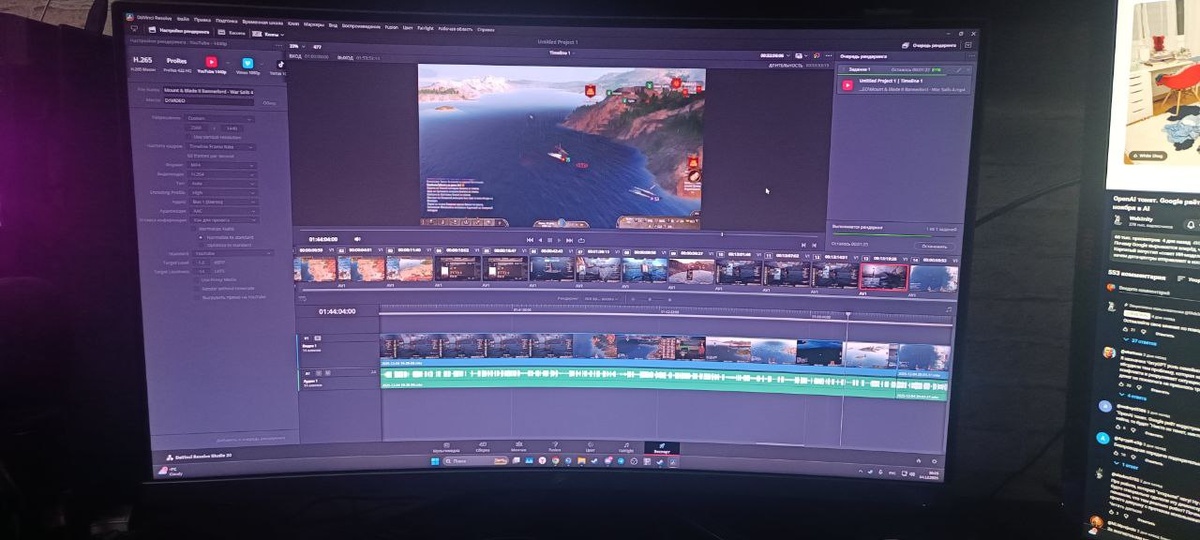The image size is (1200, 540).
Task: Switch to the Fairlight page tab
Action: [x=626, y=447]
